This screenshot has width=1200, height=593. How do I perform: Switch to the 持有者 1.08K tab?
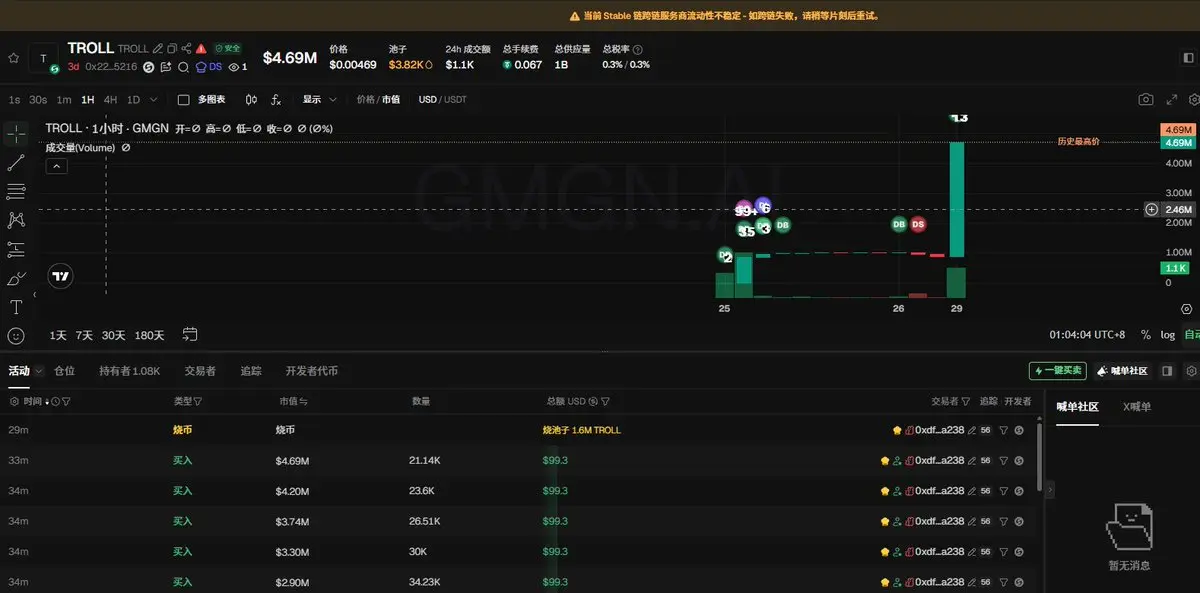(x=129, y=371)
